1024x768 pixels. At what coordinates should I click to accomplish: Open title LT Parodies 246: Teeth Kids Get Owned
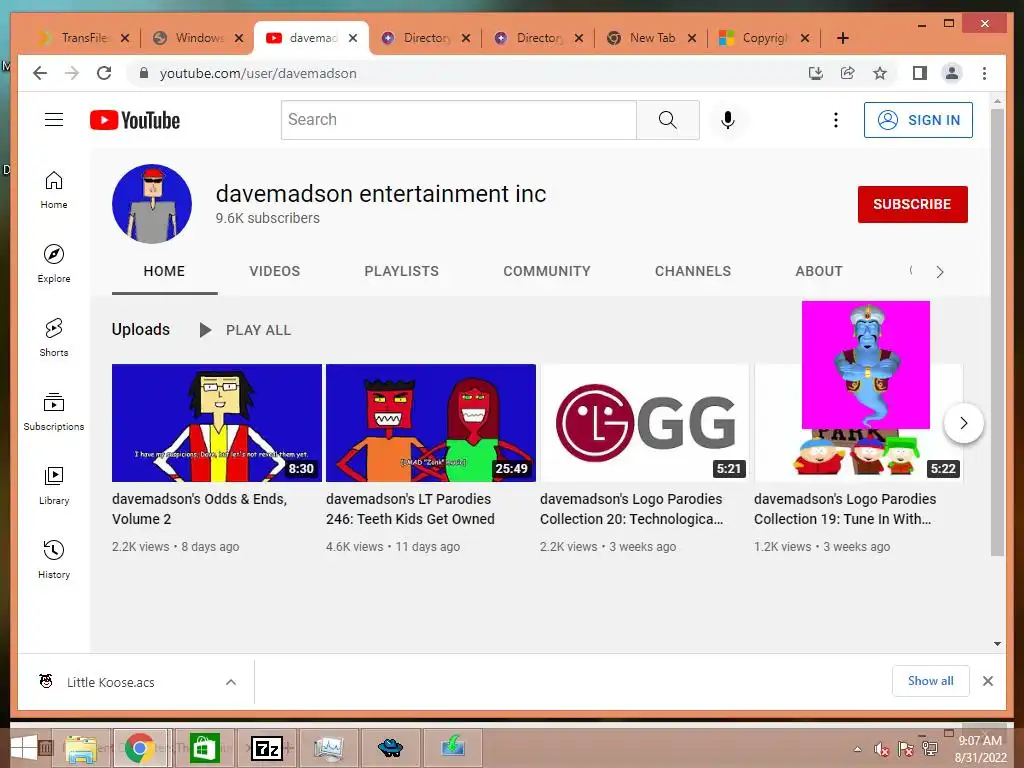pyautogui.click(x=410, y=509)
